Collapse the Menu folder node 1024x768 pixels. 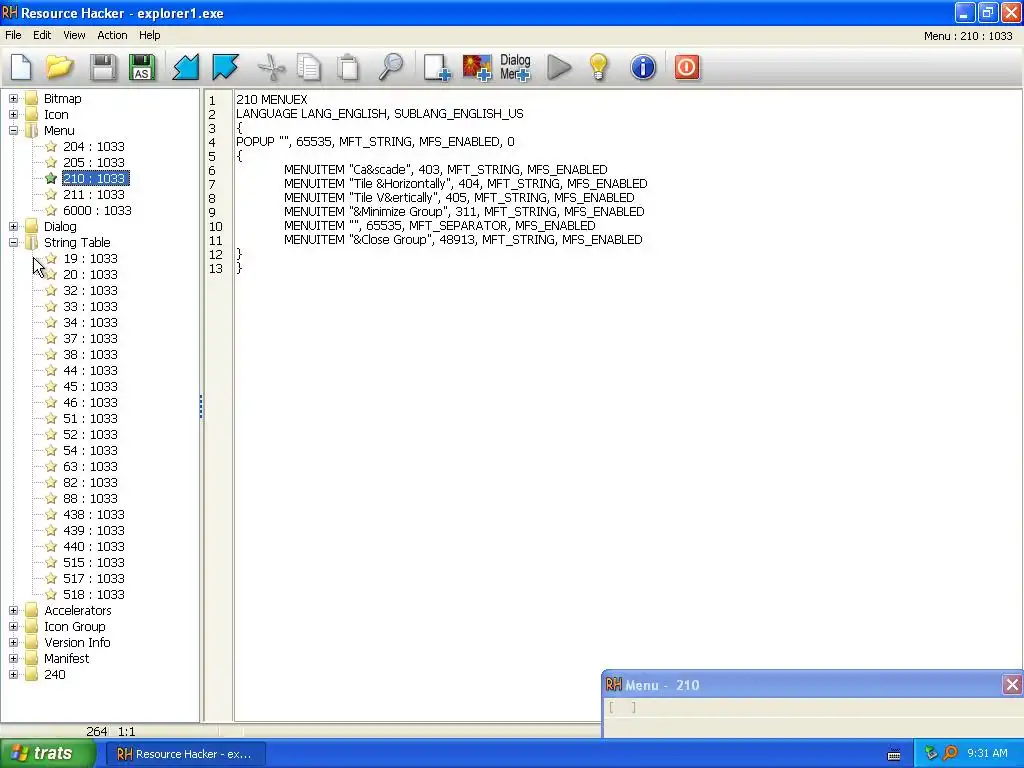[x=13, y=131]
